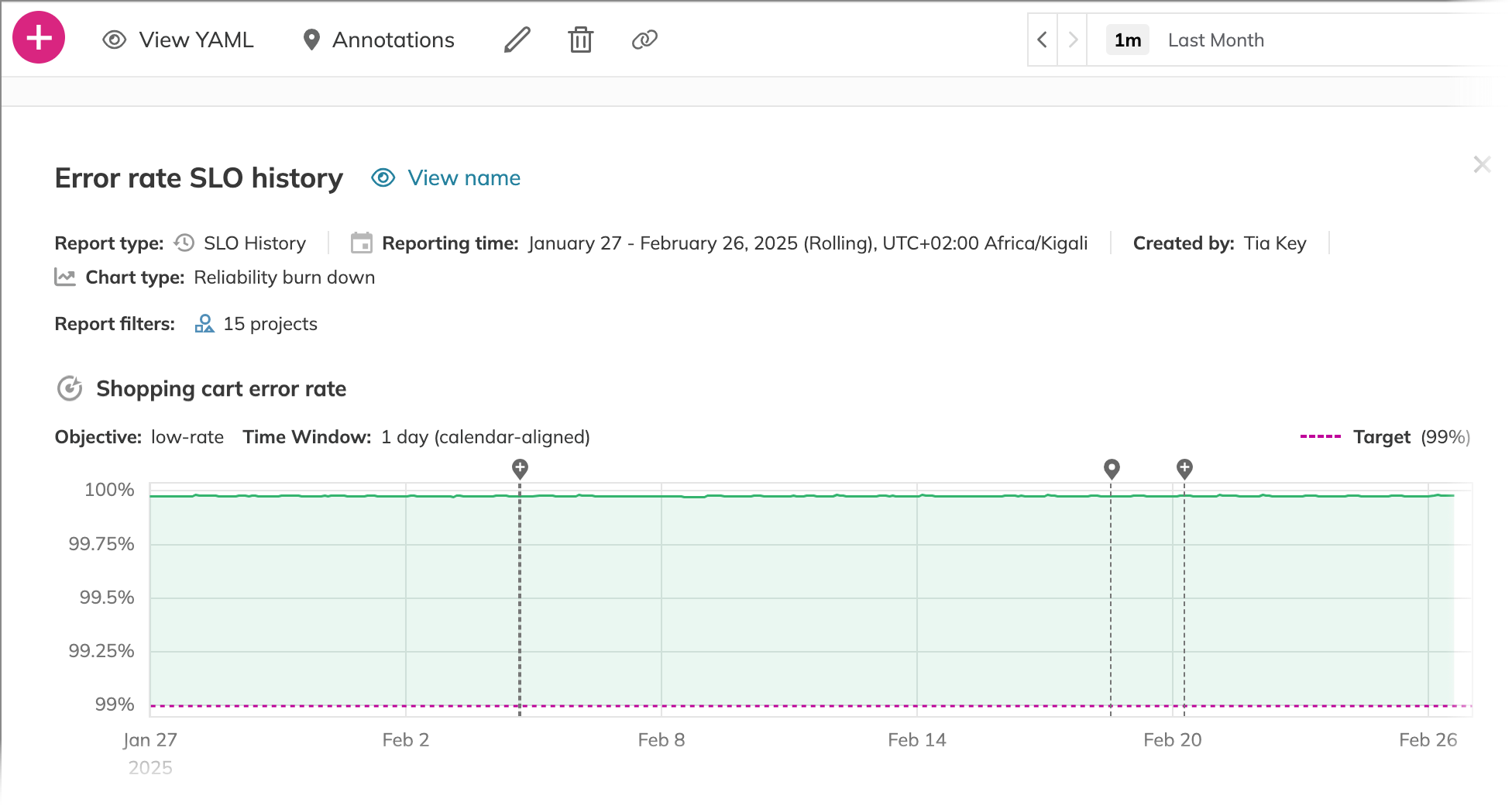Click the map pin Annotations icon
1512x806 pixels.
coord(311,40)
